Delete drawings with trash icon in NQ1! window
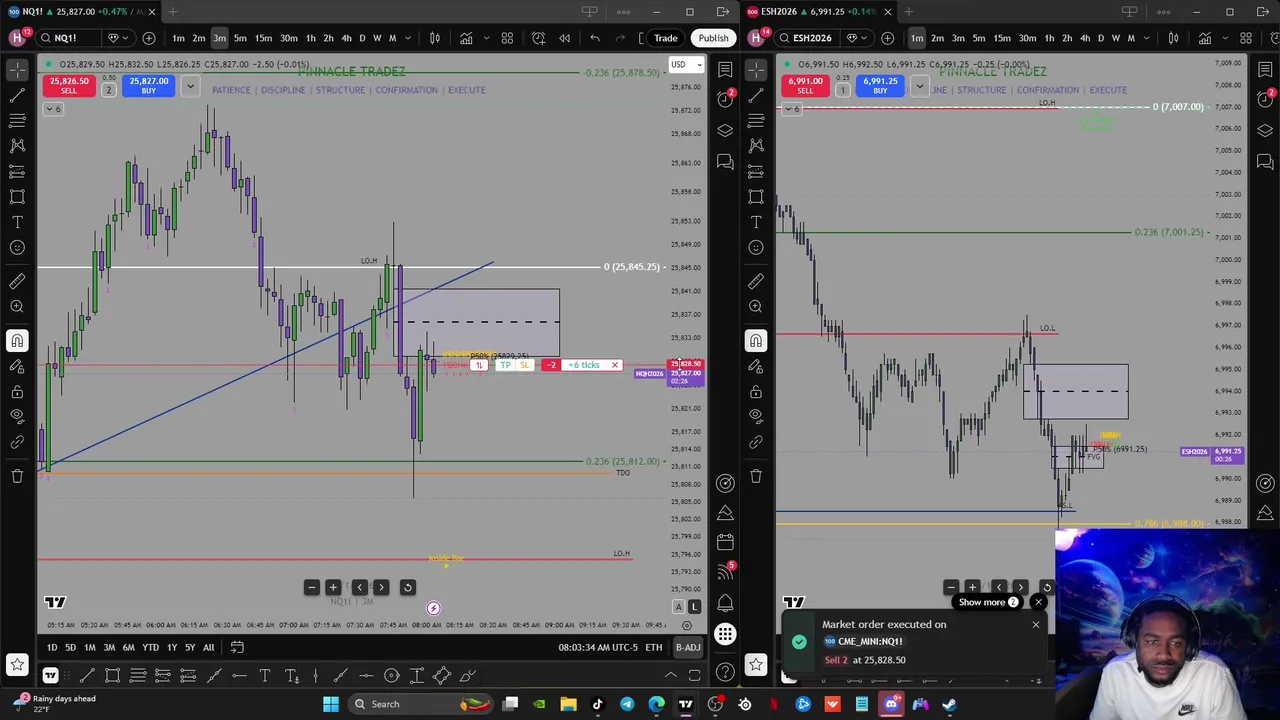Image resolution: width=1280 pixels, height=720 pixels. [x=17, y=476]
